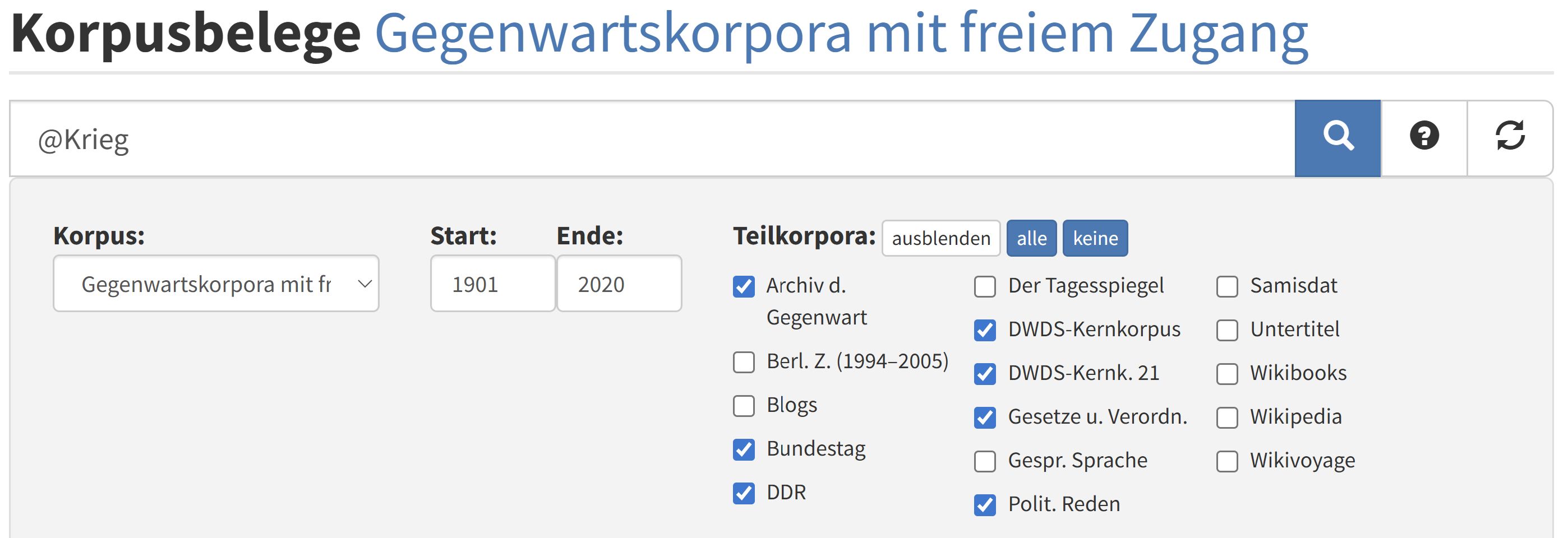This screenshot has width=1568, height=538.
Task: Click the magnifying glass search button
Action: (1338, 138)
